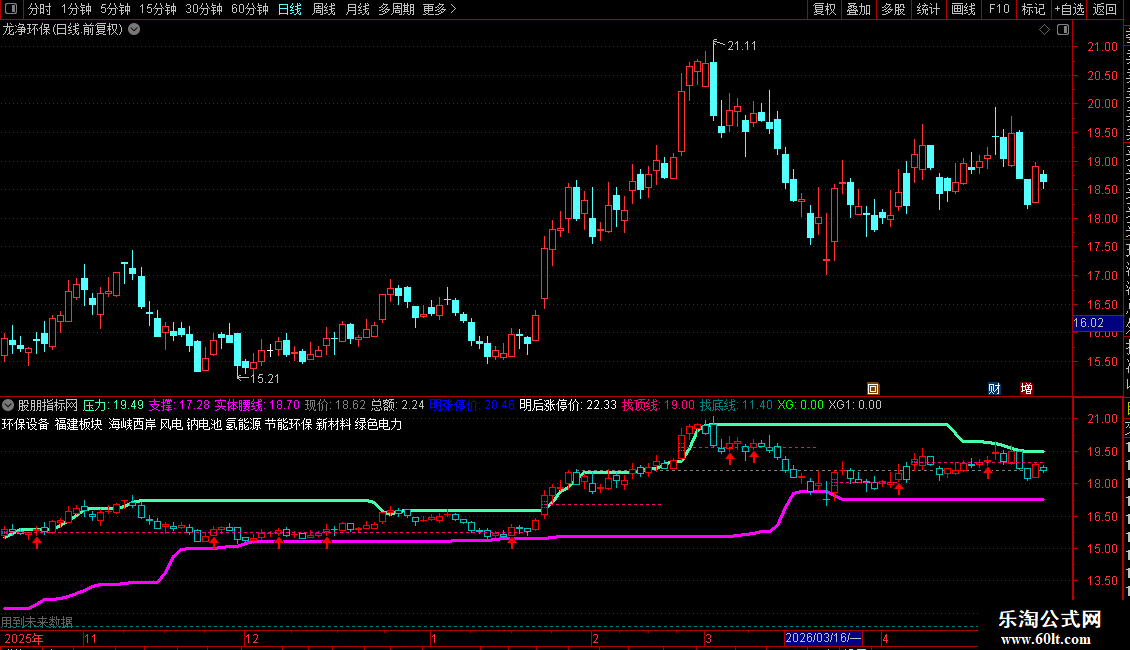Switch to 月线 monthly chart
Image resolution: width=1130 pixels, height=650 pixels.
tap(357, 9)
